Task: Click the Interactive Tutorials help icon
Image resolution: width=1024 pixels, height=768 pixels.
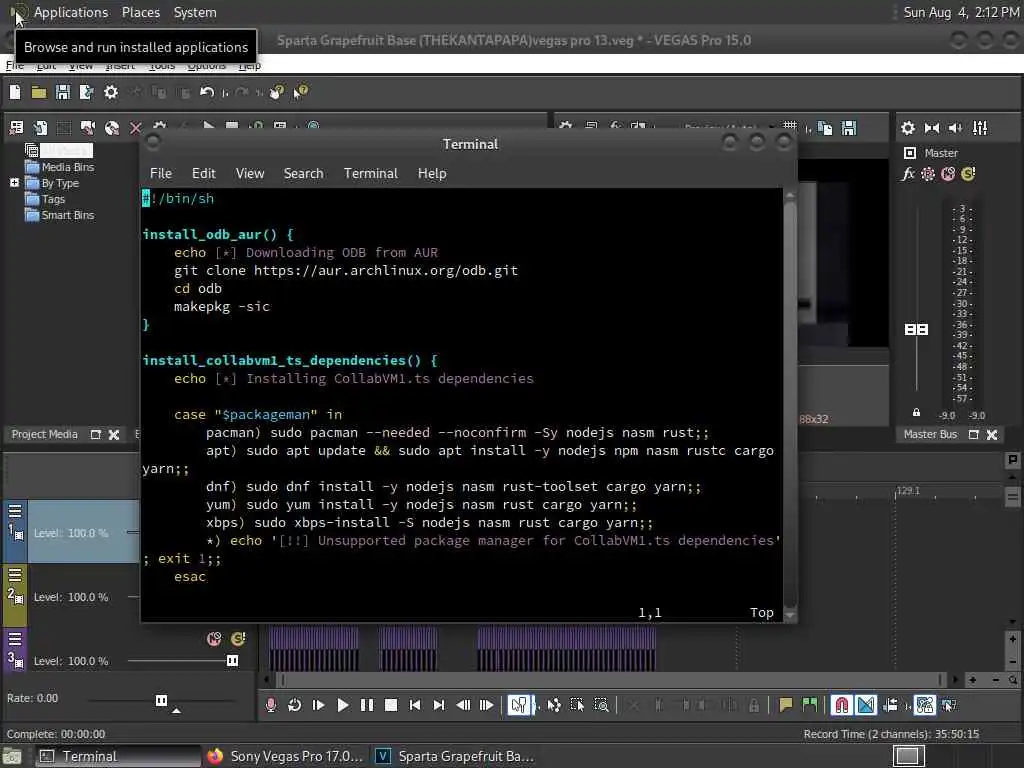Action: 277,92
